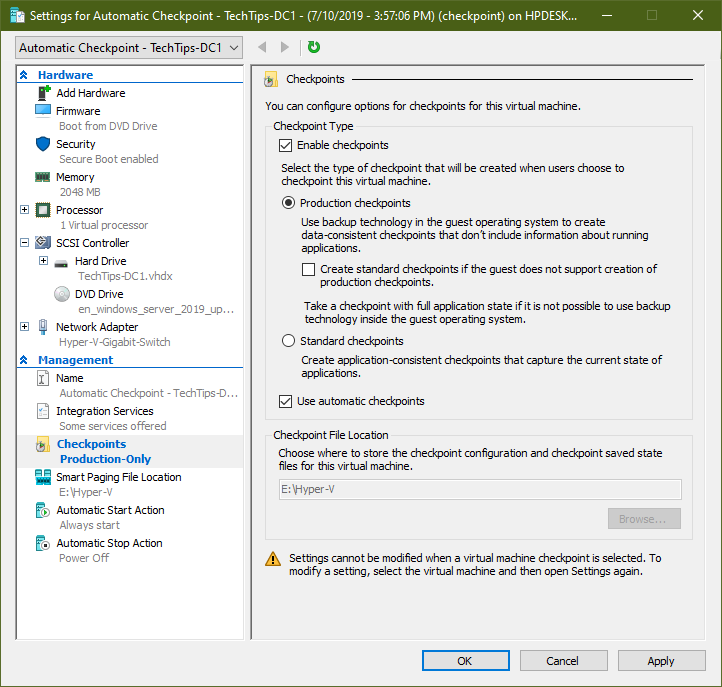Screen dimensions: 722x687
Task: Check Create standard checkpoints fallback option
Action: (309, 269)
